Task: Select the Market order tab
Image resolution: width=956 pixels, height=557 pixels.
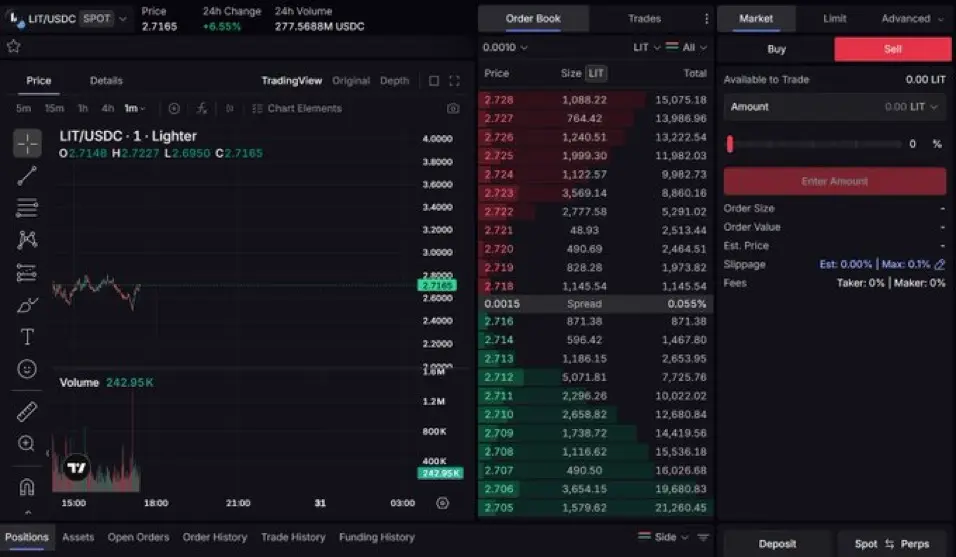Action: tap(756, 19)
